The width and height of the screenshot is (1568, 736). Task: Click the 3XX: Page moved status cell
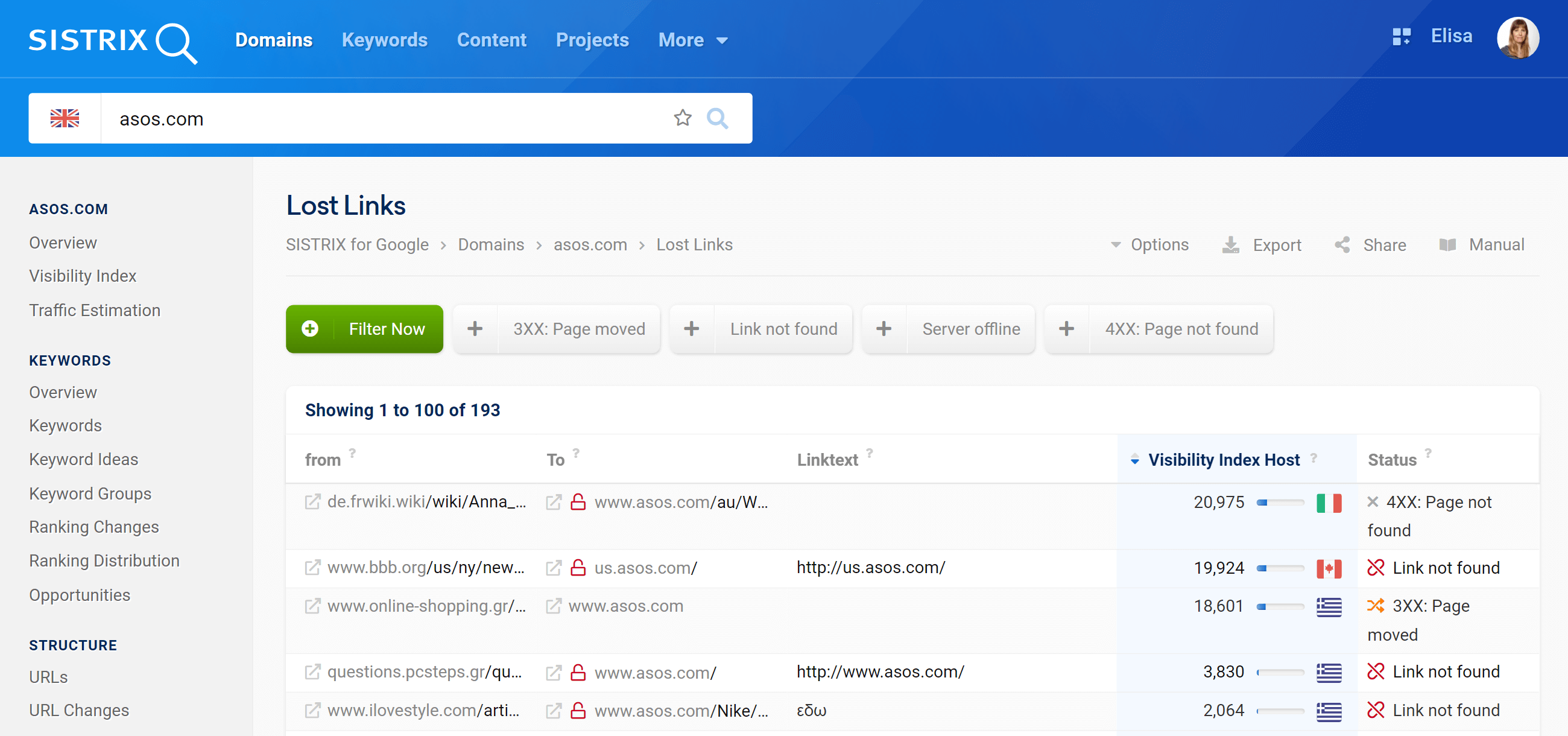click(x=1418, y=620)
